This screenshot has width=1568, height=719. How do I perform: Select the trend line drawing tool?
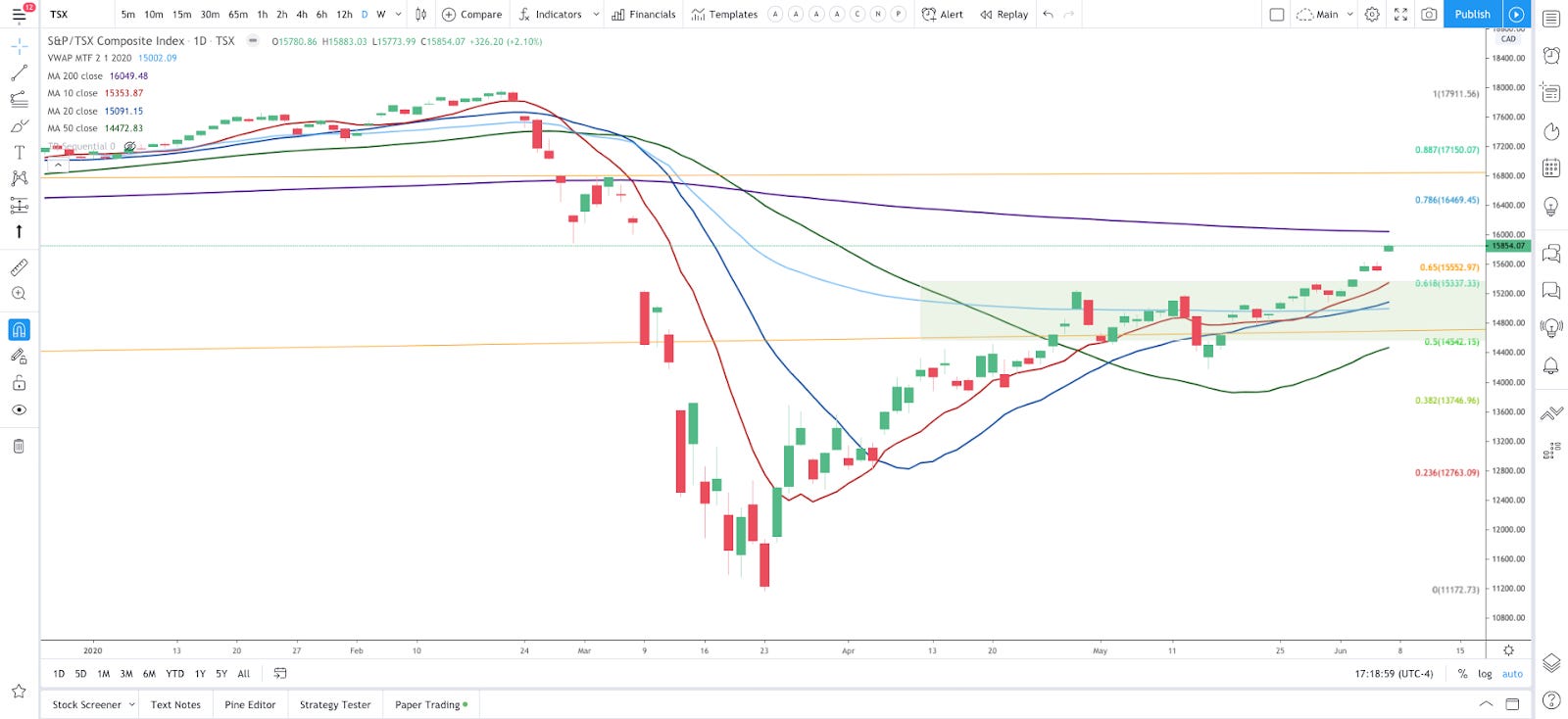[19, 73]
